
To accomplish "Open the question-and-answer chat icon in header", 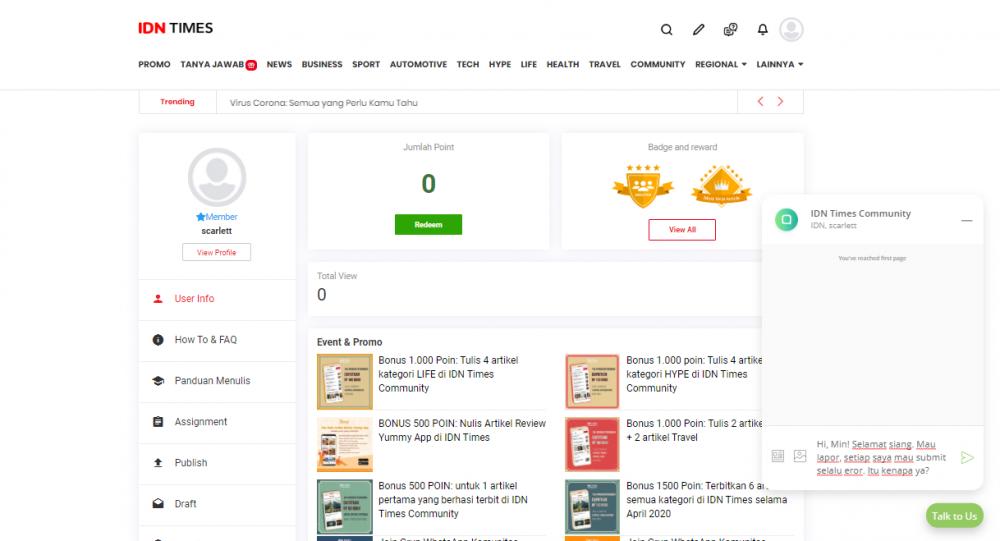I will 730,29.
